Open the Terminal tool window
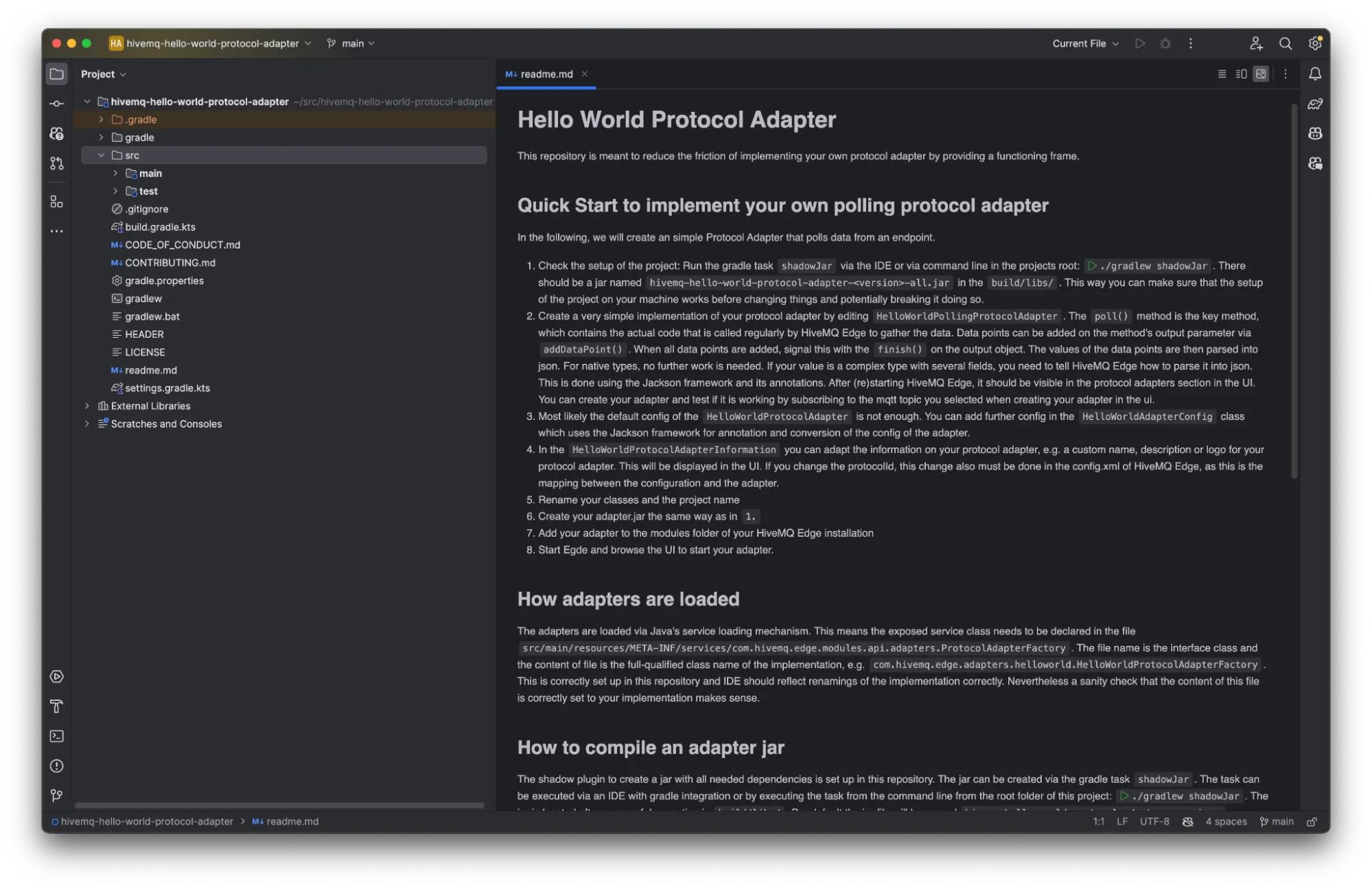Viewport: 1372px width, 889px height. point(57,737)
